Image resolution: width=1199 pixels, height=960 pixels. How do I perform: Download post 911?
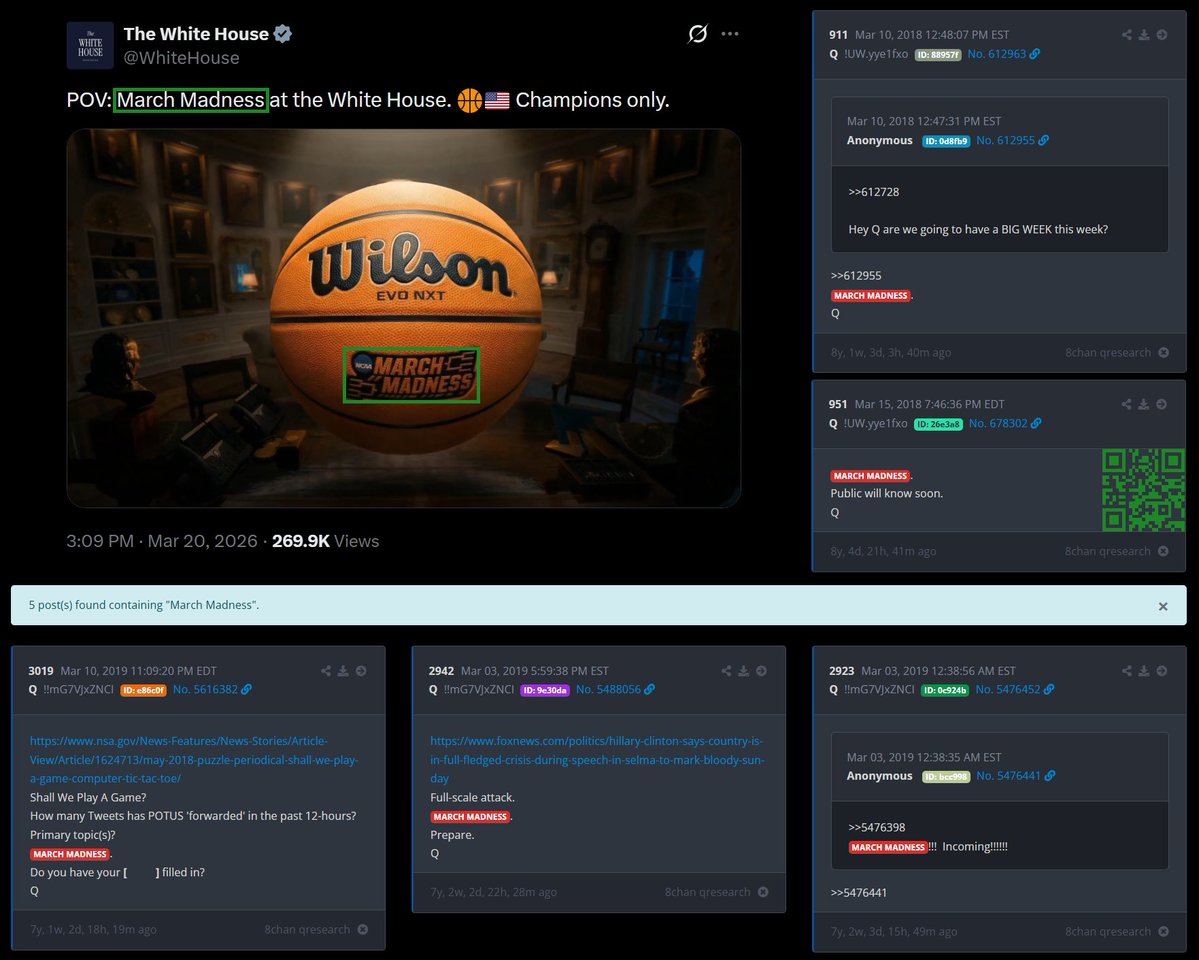1144,34
